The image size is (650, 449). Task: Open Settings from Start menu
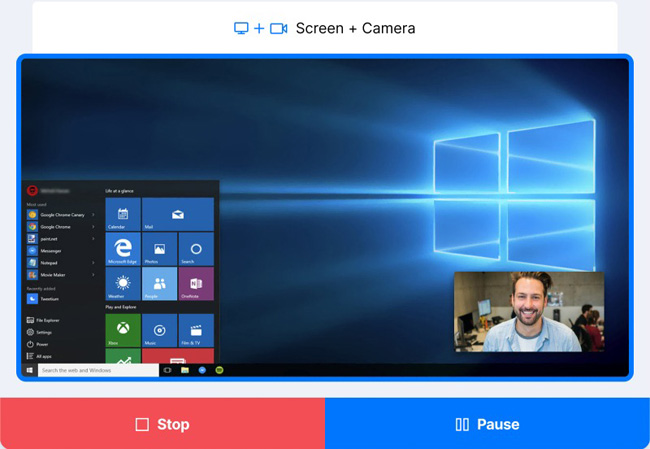(39, 332)
